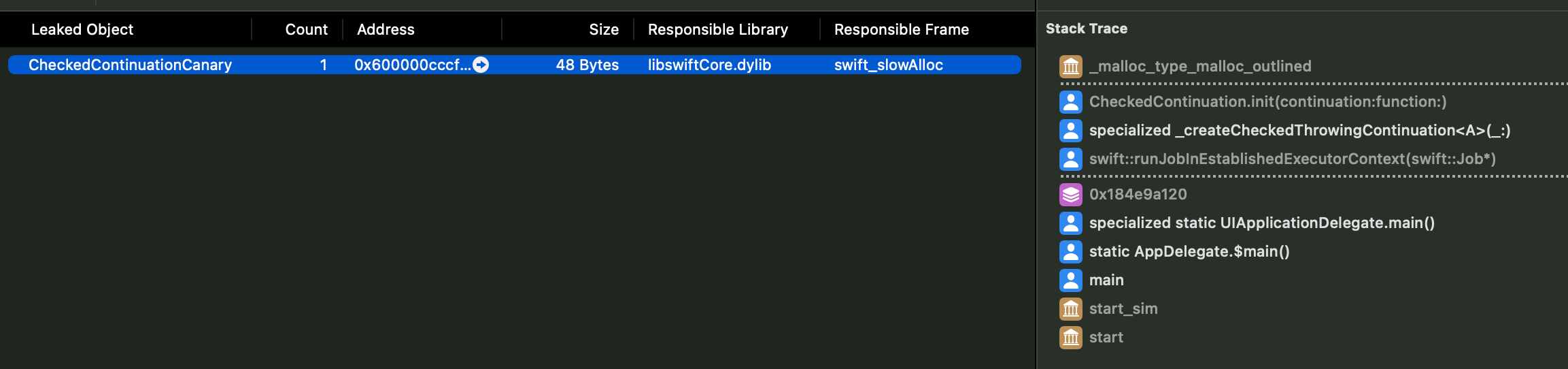The image size is (1568, 369).
Task: Select the static AppDelegate.$main() stack frame
Action: pyautogui.click(x=1189, y=251)
